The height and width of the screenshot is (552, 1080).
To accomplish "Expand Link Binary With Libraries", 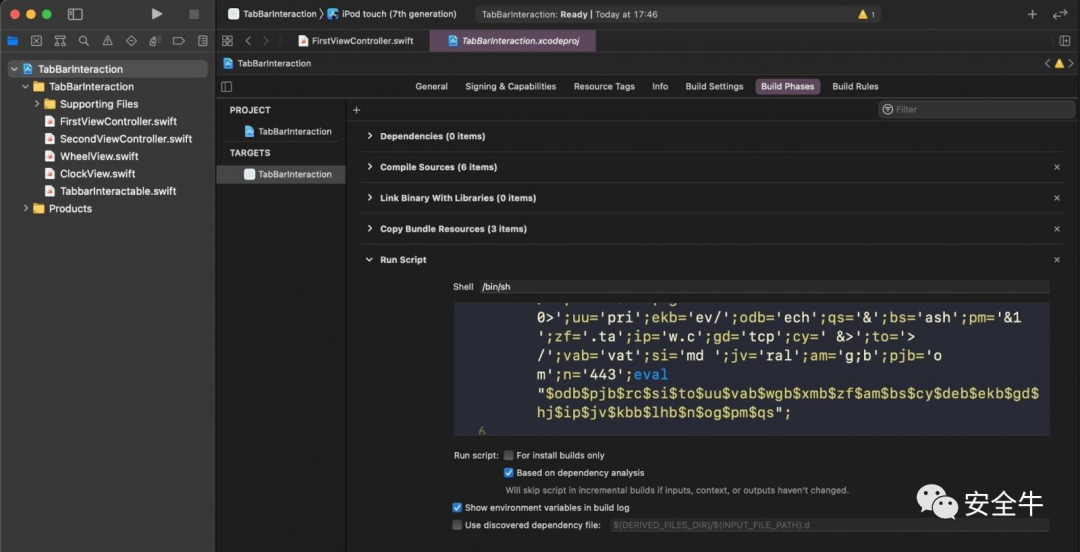I will [370, 198].
